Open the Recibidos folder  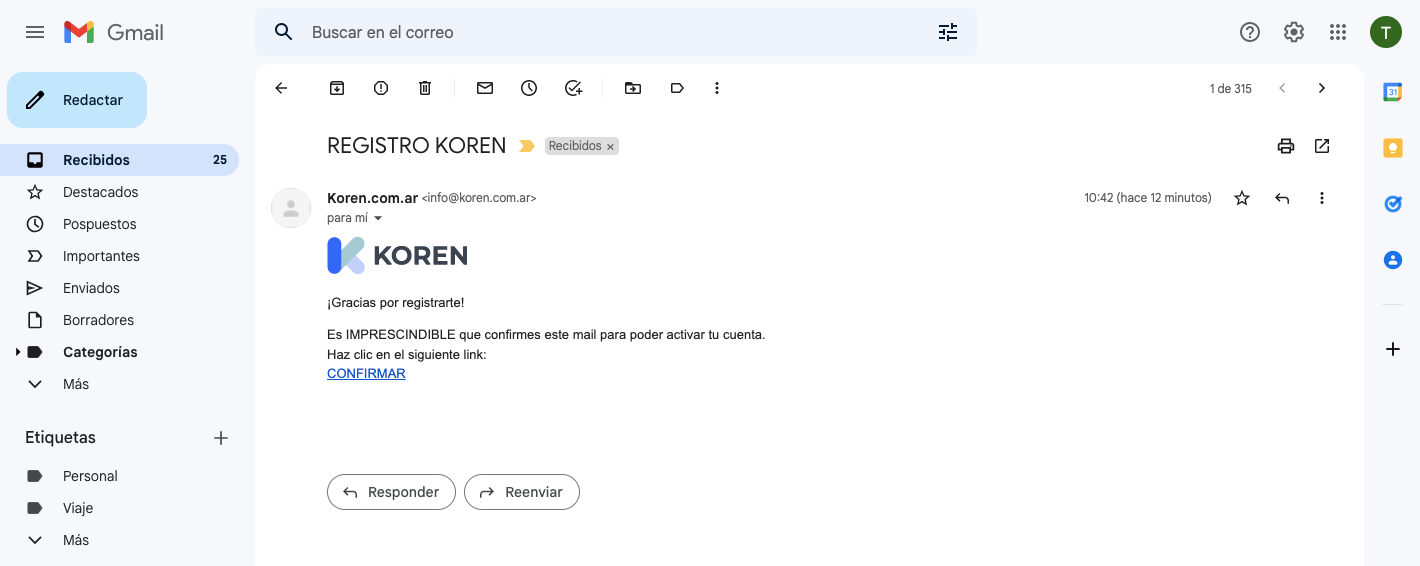click(120, 160)
